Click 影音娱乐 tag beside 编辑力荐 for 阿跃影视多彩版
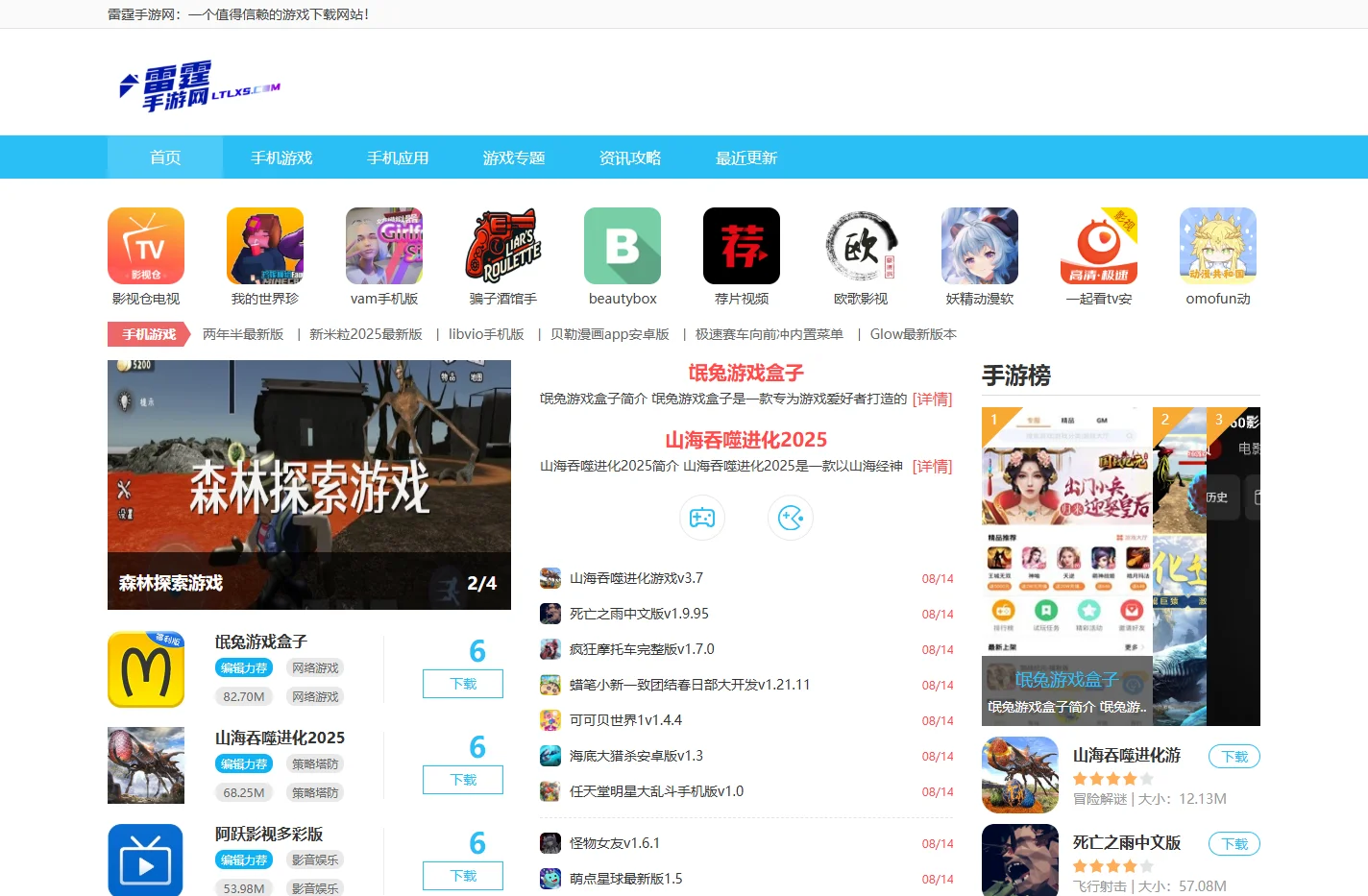The image size is (1368, 896). [x=315, y=860]
